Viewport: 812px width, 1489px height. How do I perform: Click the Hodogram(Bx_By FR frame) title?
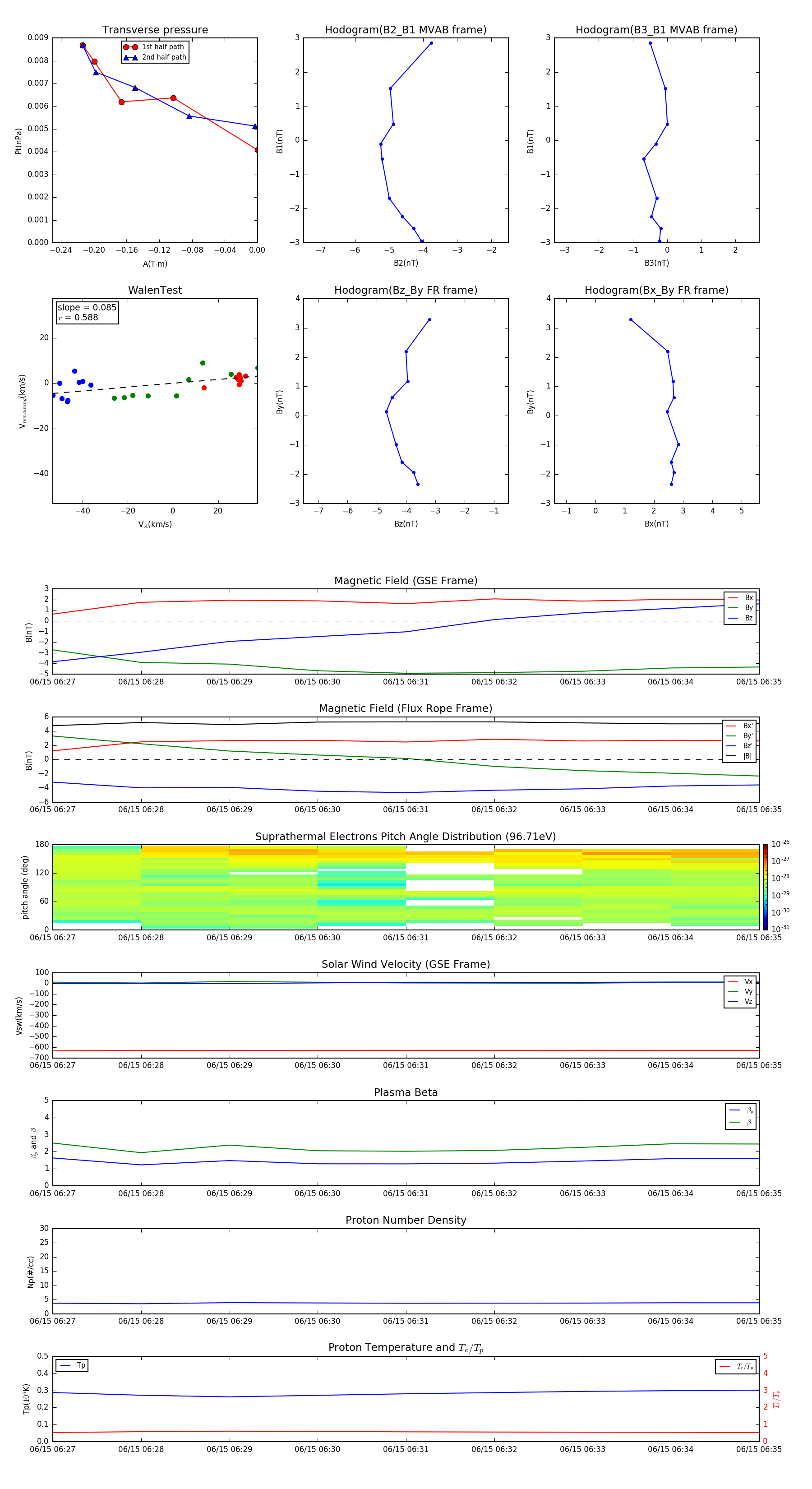(656, 290)
